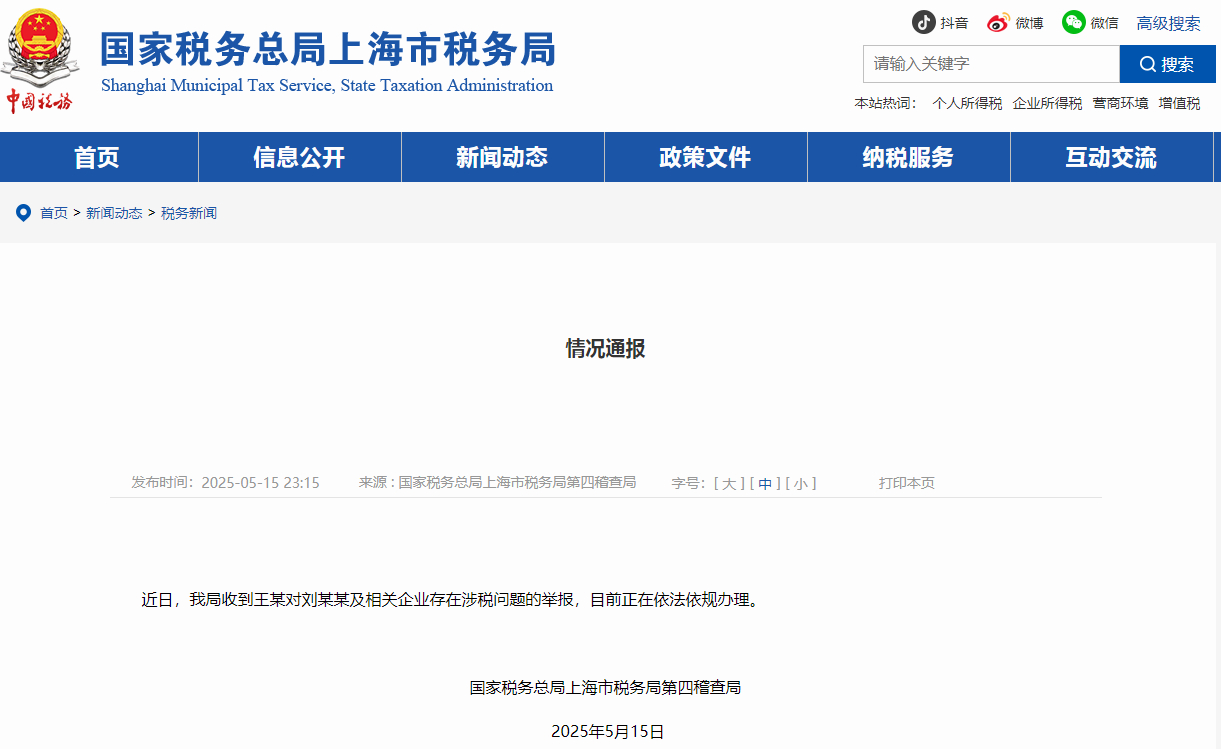Open 高级搜索 advanced search
The width and height of the screenshot is (1221, 749).
(1168, 23)
